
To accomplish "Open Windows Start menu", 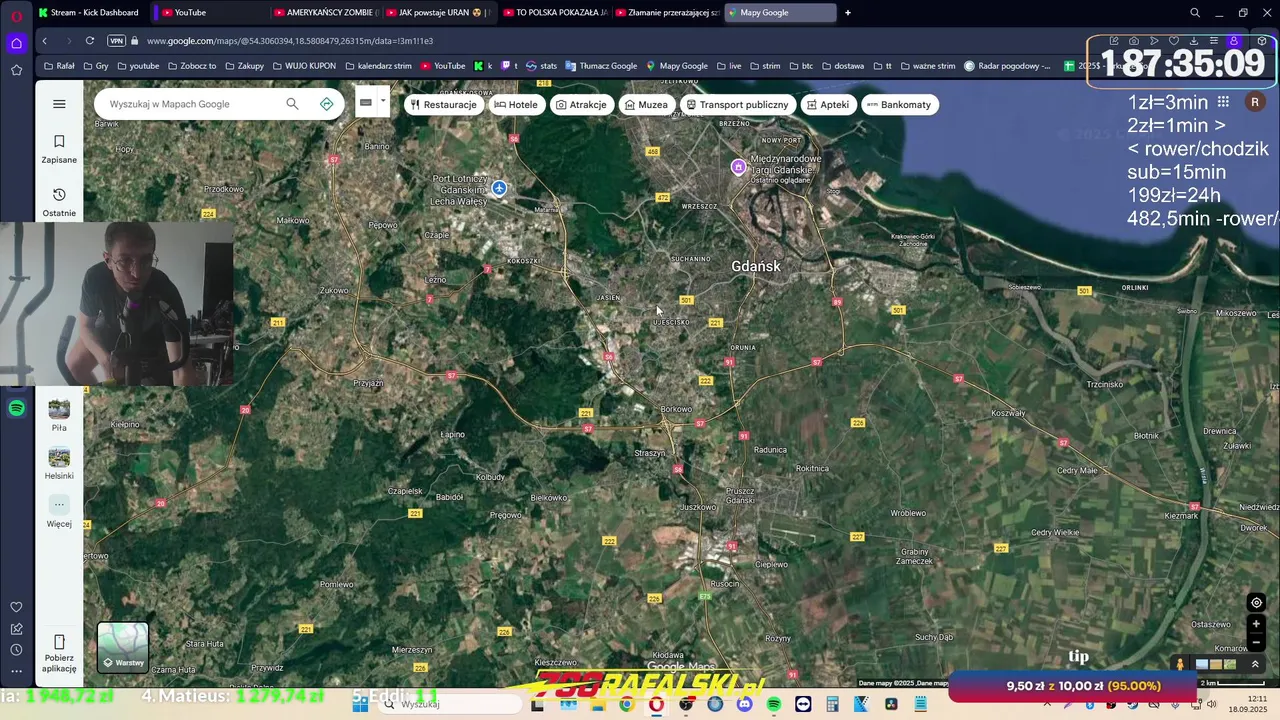I will (361, 704).
